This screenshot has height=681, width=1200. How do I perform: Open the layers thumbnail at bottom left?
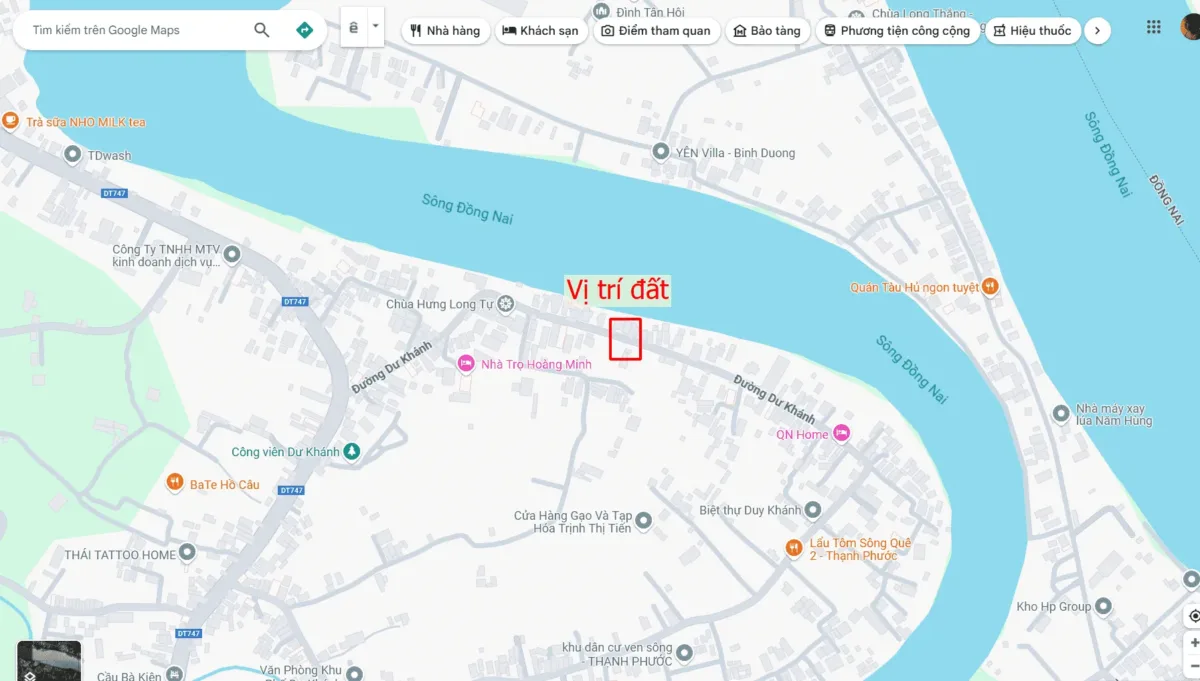coord(49,660)
